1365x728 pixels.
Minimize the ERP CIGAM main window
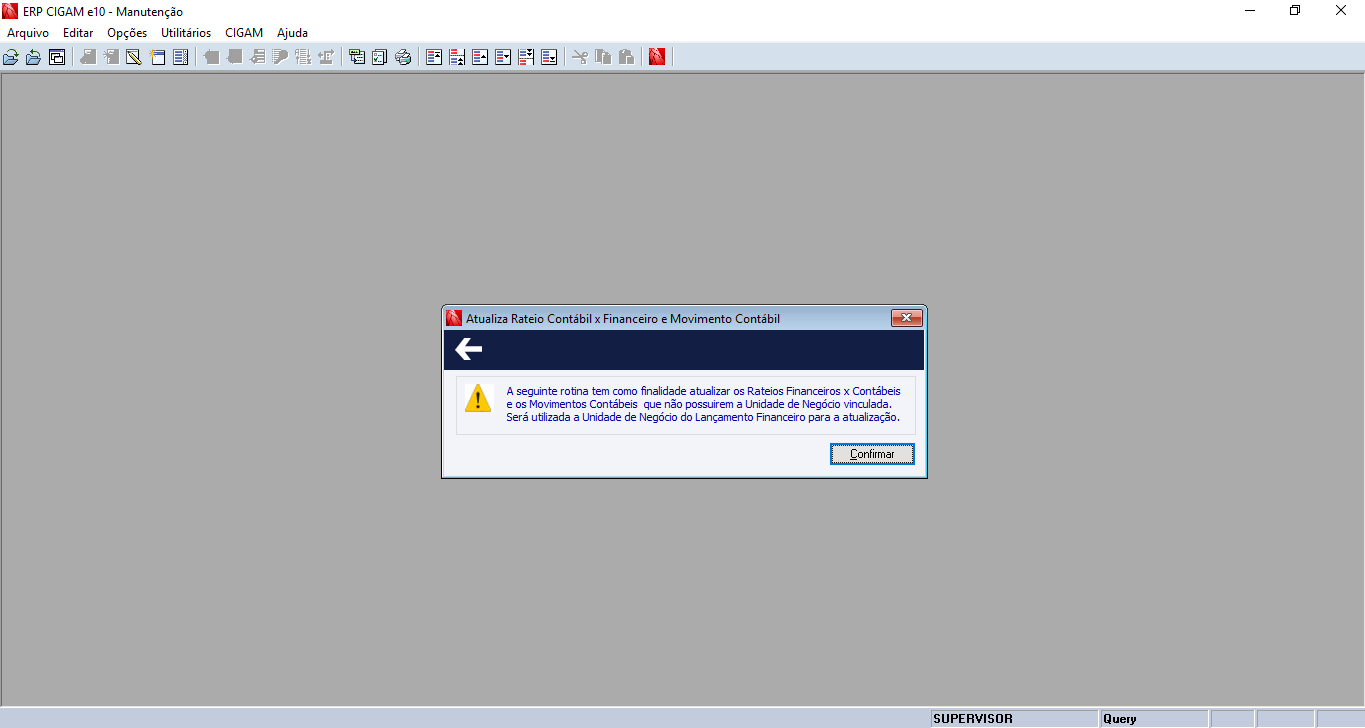[1250, 11]
